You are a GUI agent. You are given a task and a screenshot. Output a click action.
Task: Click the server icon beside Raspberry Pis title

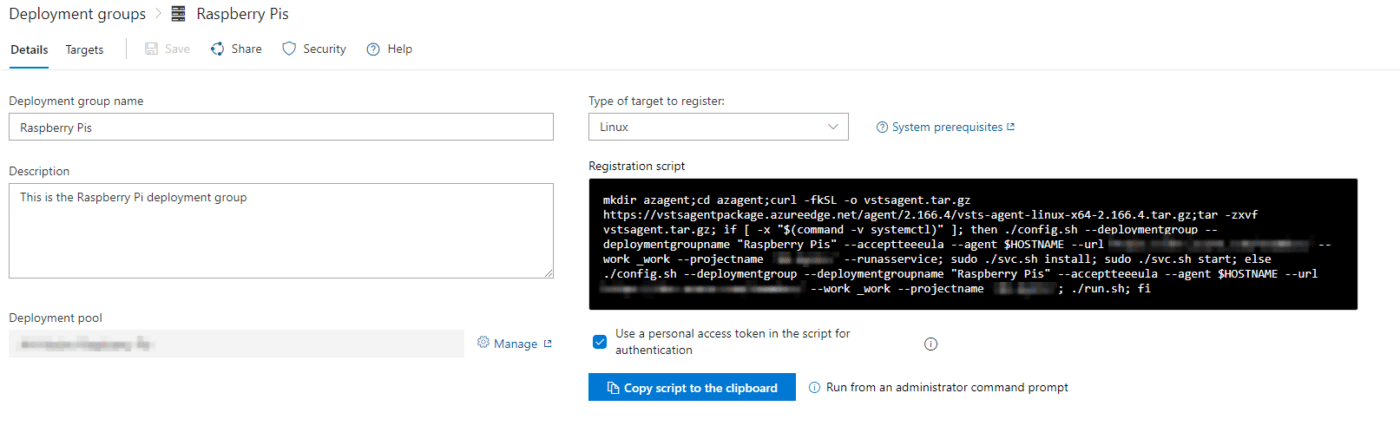[x=179, y=14]
